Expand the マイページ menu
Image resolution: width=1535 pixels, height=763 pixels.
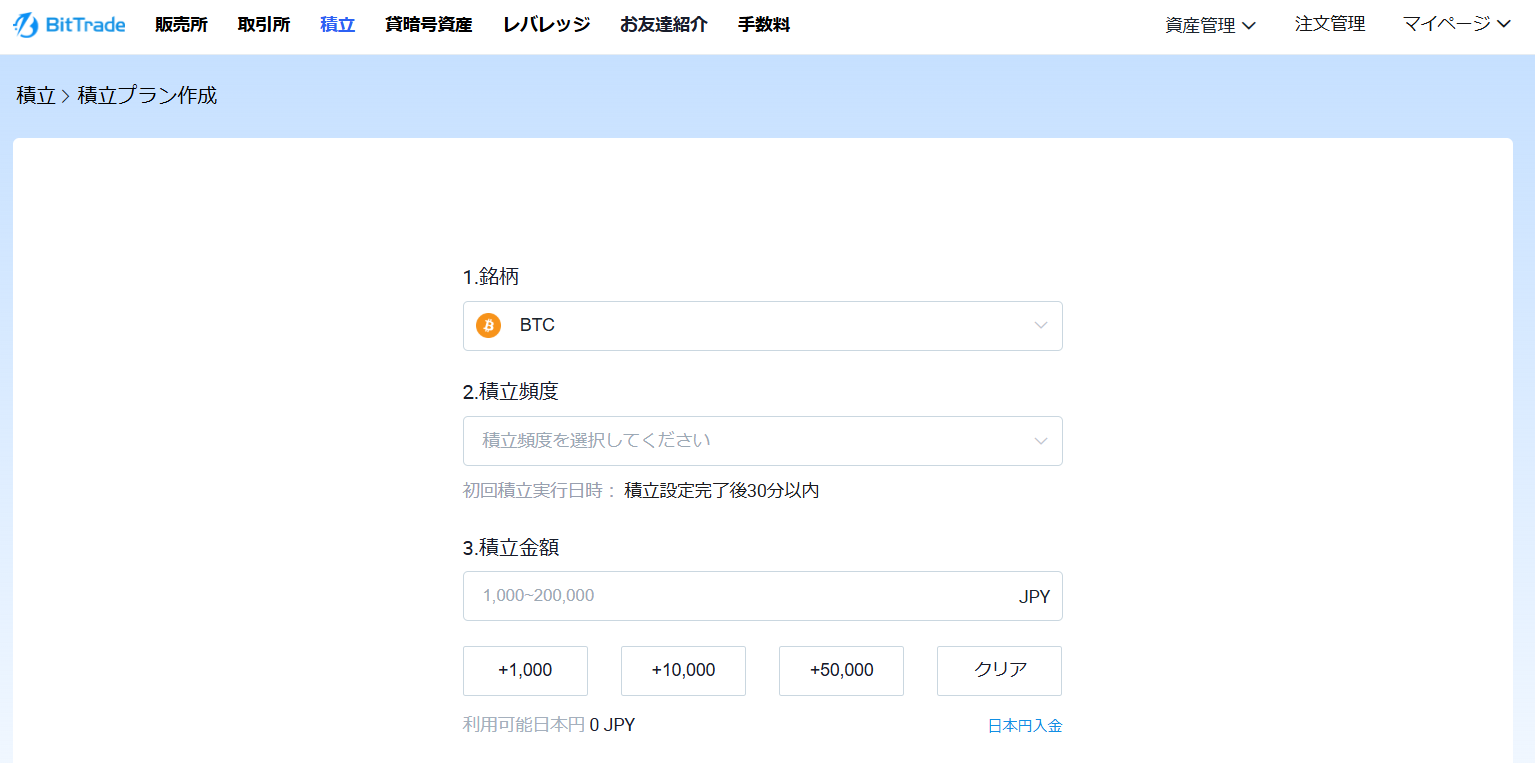point(1455,24)
